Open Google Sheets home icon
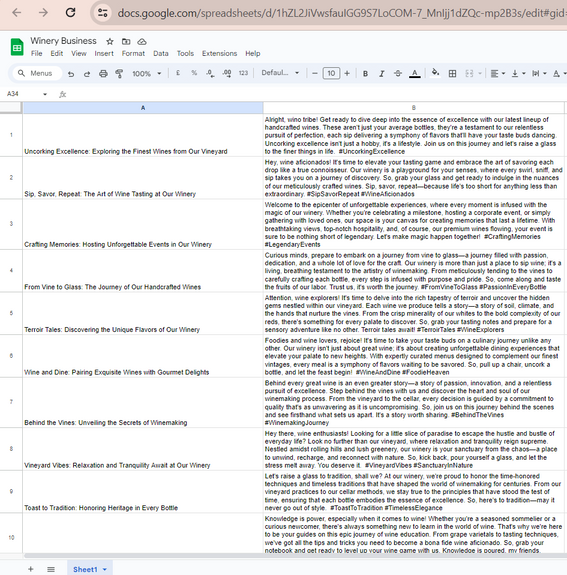This screenshot has height=575, width=567. pos(17,47)
